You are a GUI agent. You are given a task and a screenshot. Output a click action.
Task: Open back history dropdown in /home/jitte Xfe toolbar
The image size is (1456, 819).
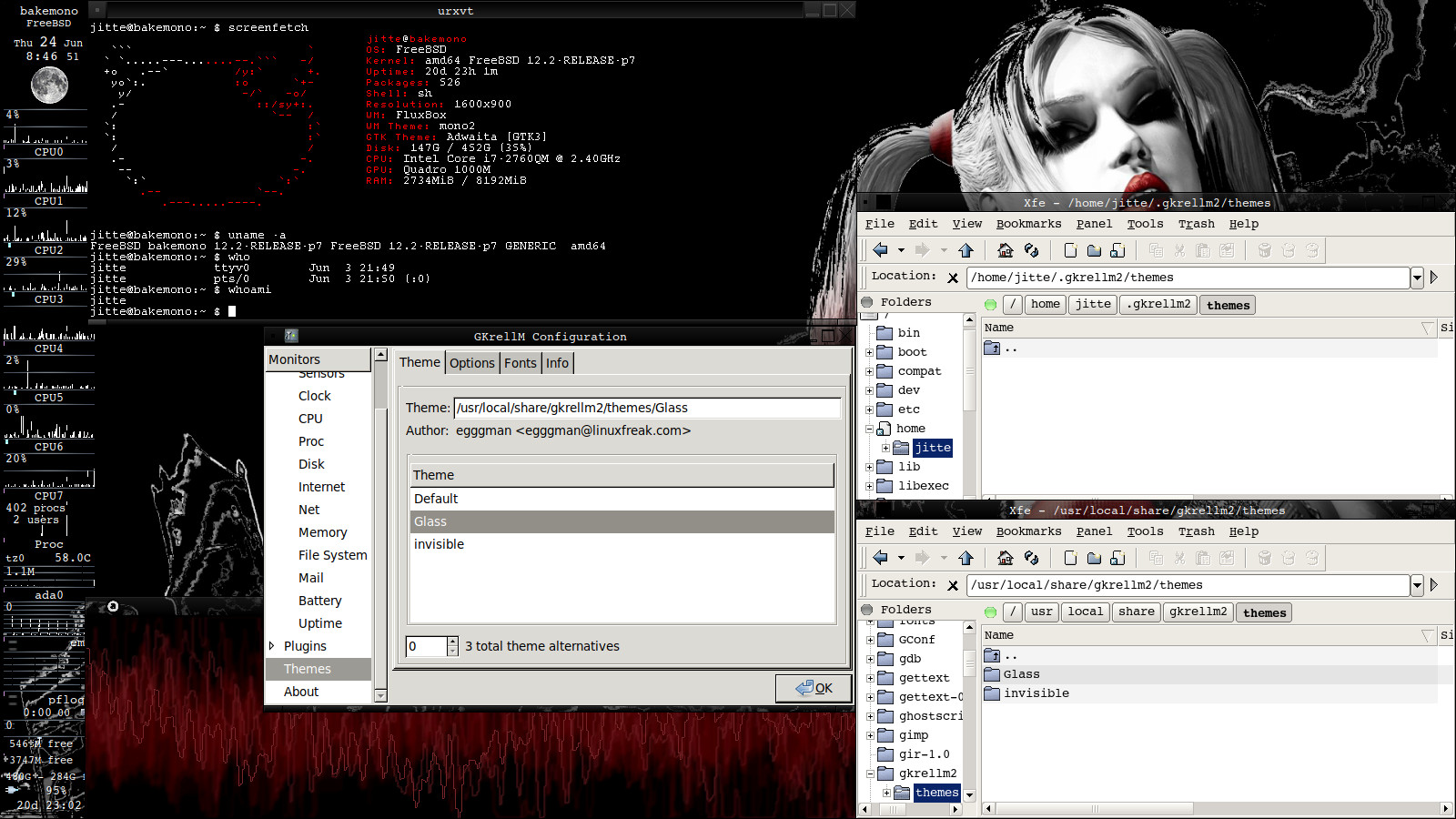[x=901, y=250]
